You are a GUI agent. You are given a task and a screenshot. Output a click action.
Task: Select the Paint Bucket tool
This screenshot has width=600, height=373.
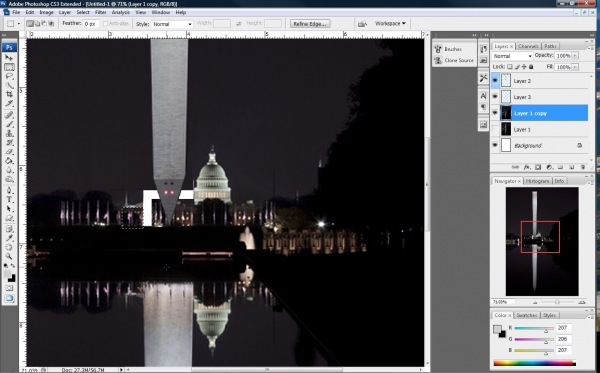coord(9,161)
